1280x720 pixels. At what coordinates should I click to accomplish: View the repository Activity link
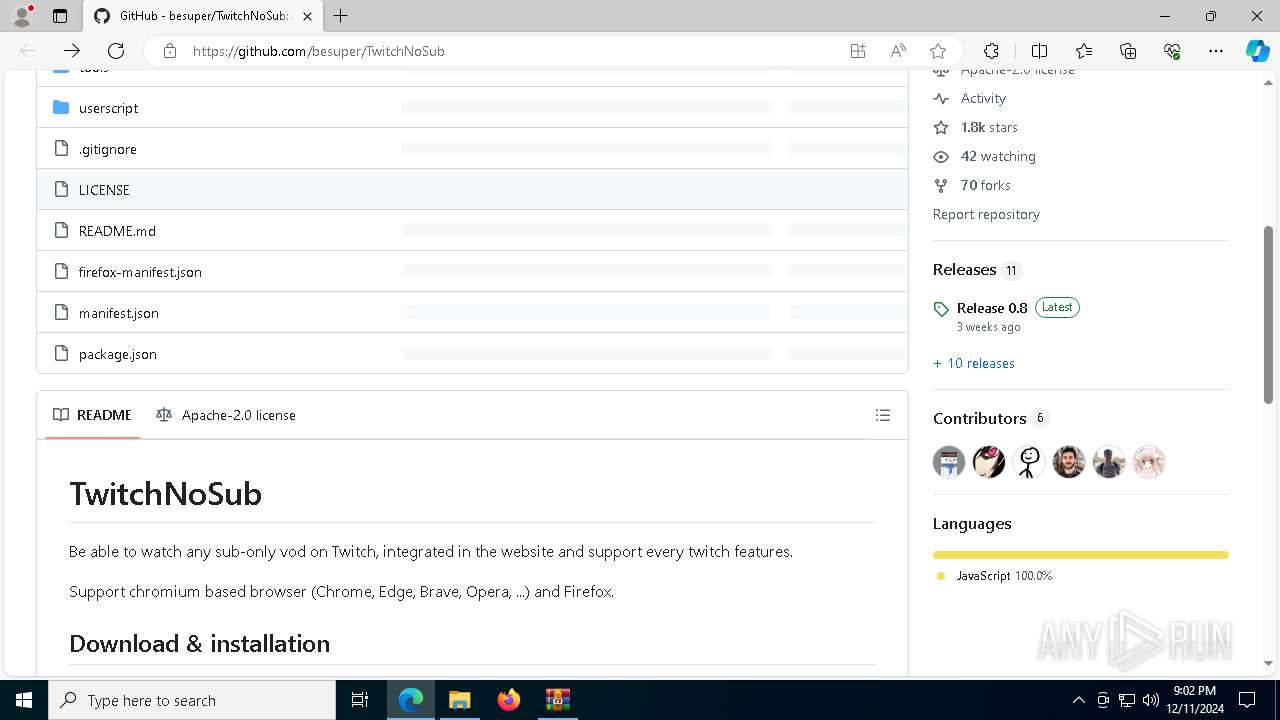(970, 98)
